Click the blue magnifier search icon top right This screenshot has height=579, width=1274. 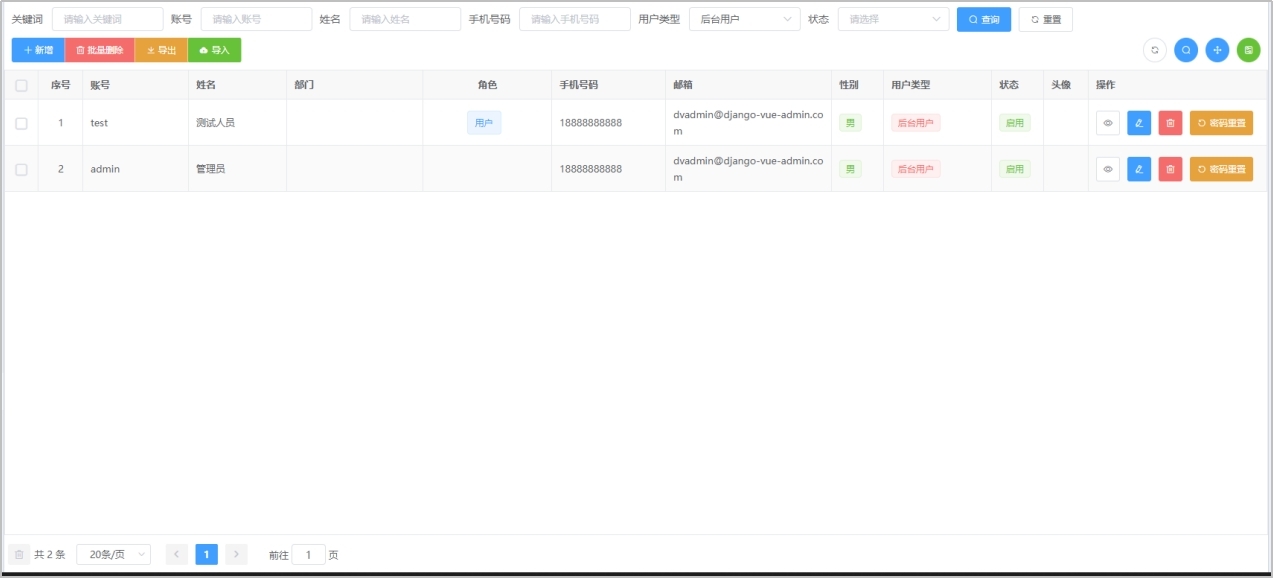[x=1186, y=49]
